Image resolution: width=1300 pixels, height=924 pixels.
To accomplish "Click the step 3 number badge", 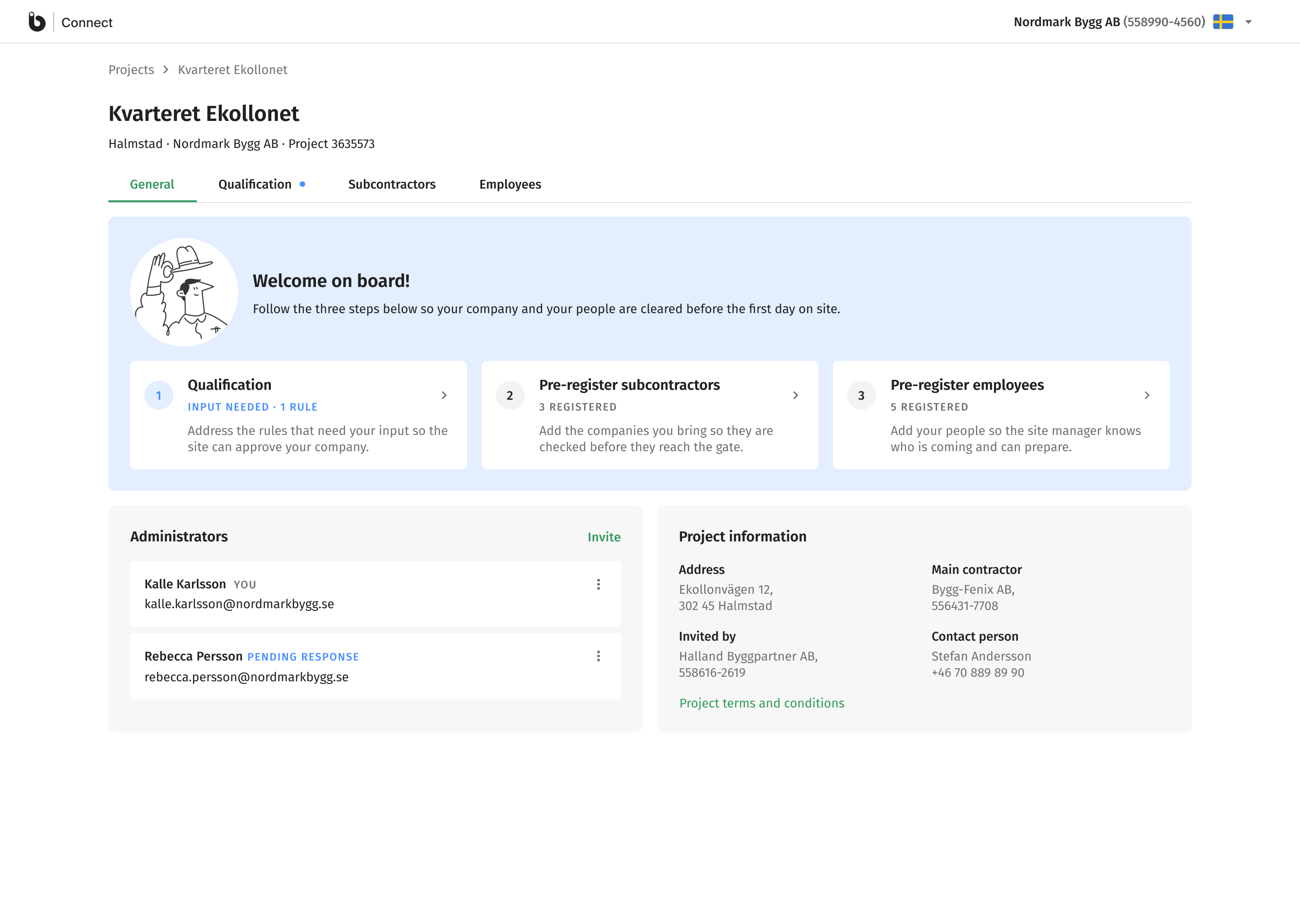I will coord(861,395).
